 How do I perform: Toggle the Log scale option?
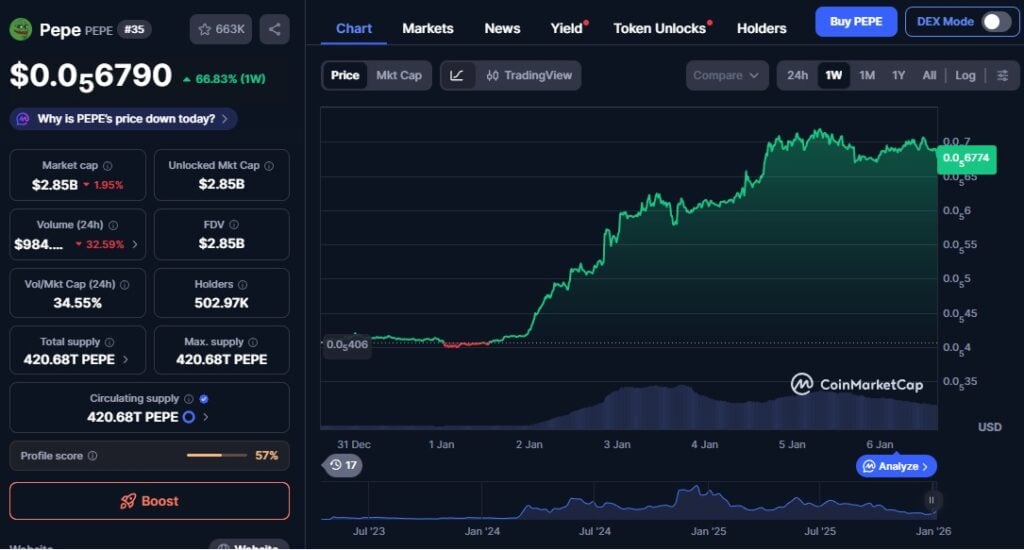(x=965, y=76)
